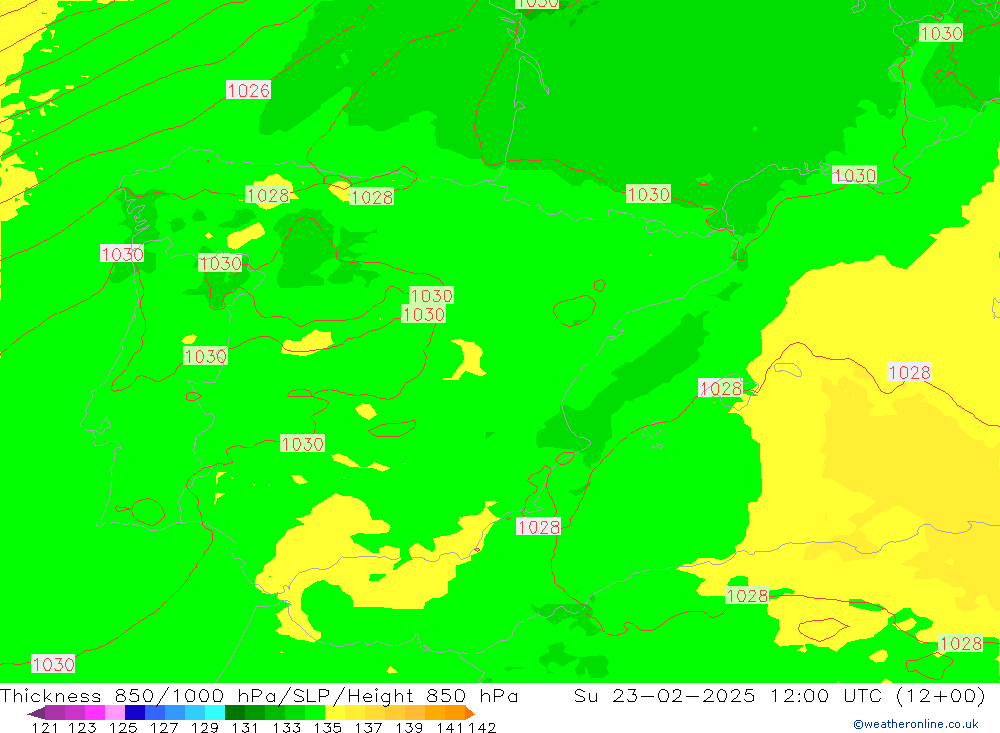The image size is (1000, 733).
Task: Click the legend value 129
Action: click(205, 727)
